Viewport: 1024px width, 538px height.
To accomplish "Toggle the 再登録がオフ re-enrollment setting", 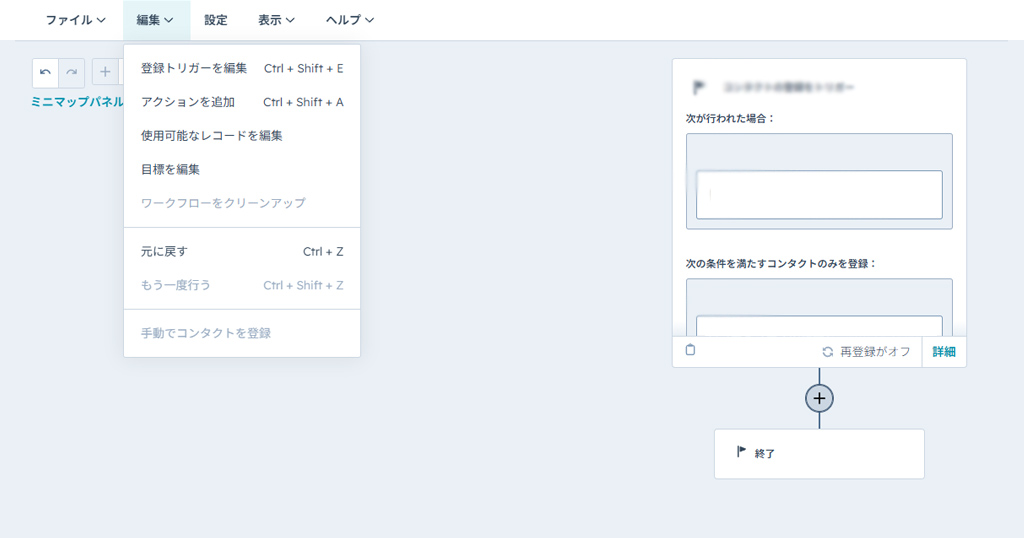I will [866, 352].
